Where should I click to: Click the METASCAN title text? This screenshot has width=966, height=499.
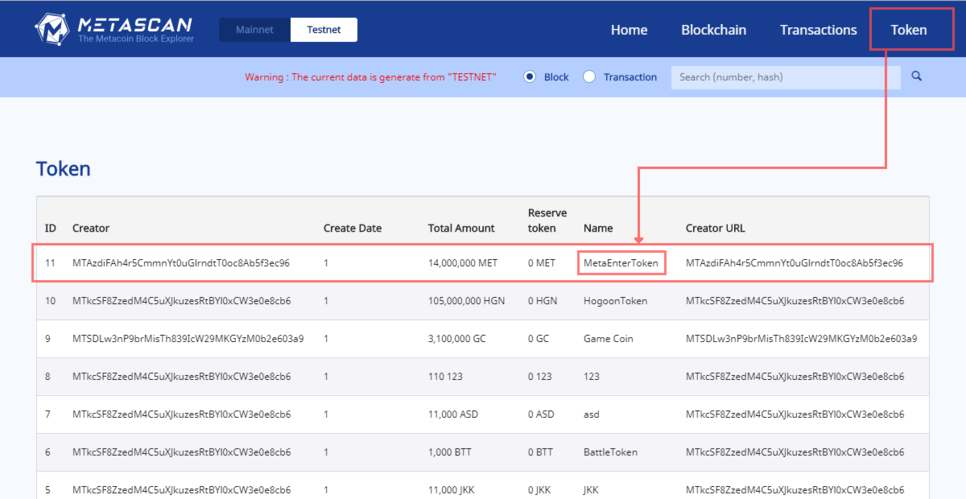[x=135, y=25]
